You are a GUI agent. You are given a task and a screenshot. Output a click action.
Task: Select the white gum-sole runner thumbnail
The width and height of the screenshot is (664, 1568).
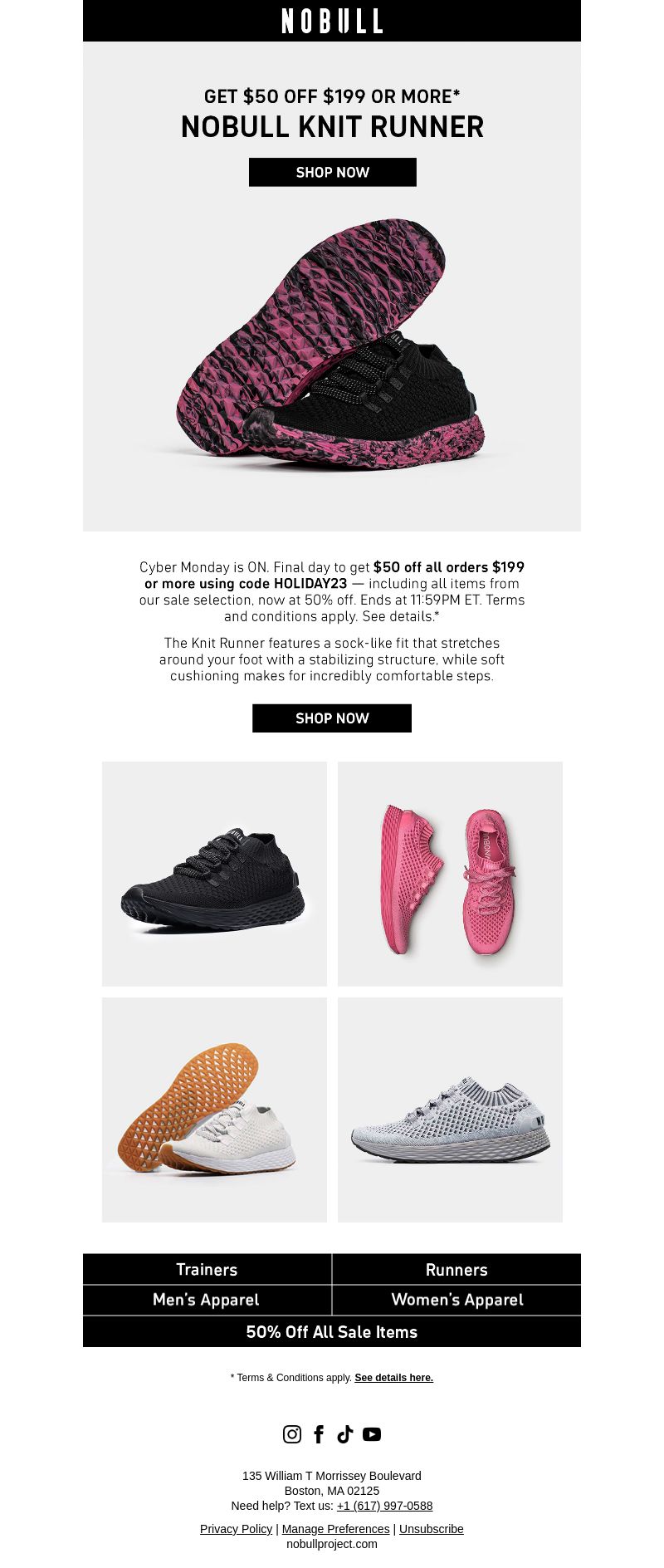pos(214,1110)
